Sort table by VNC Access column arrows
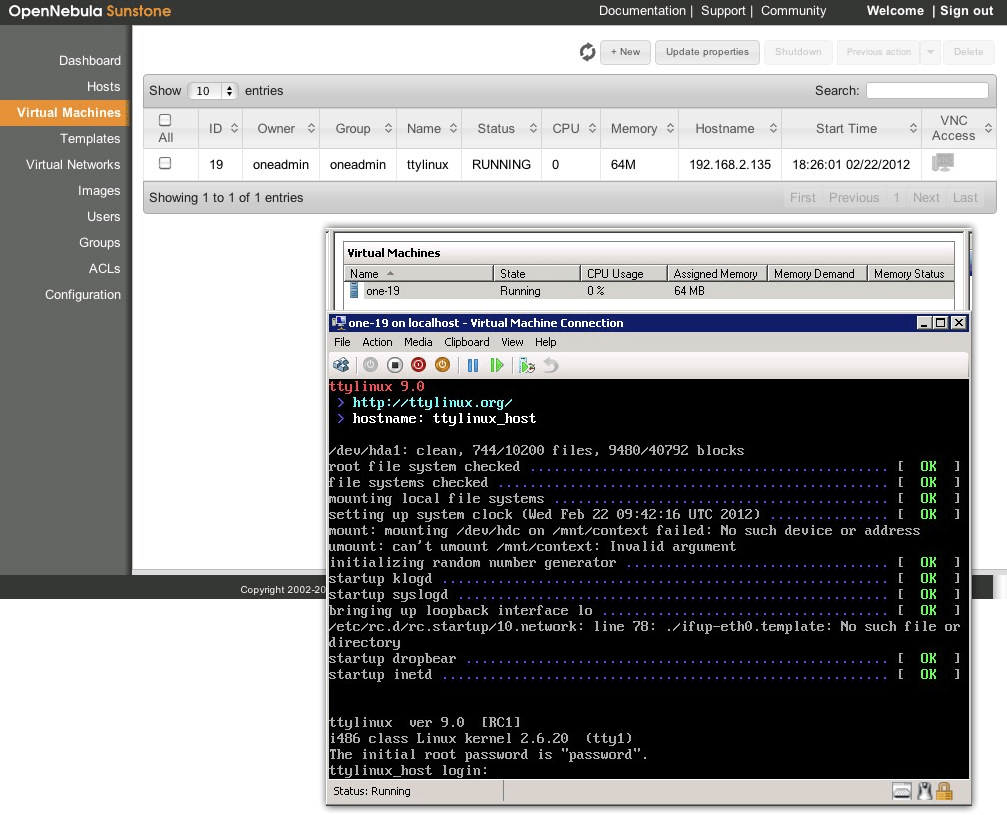 (x=988, y=128)
